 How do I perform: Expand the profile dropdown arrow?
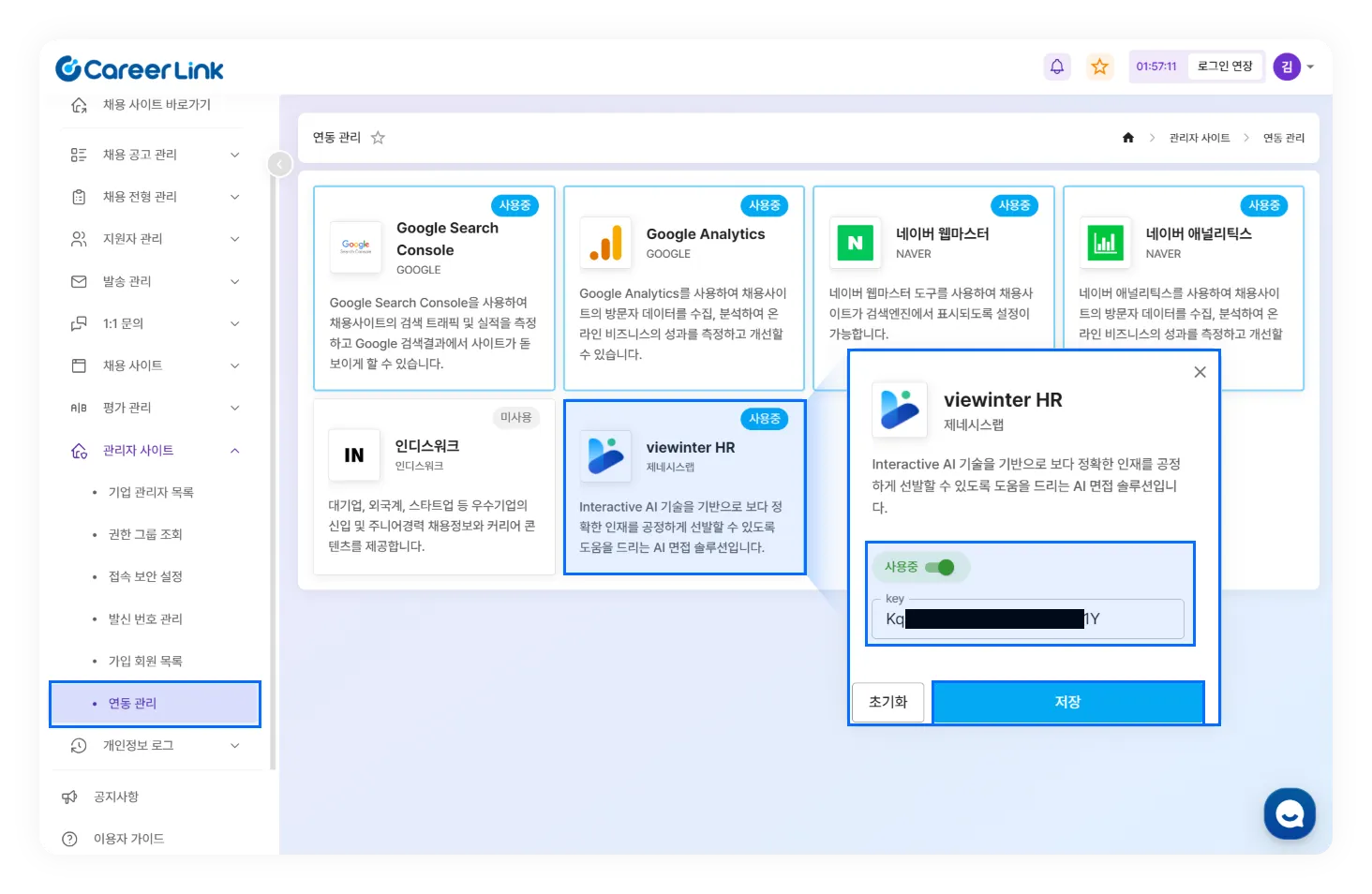pyautogui.click(x=1310, y=67)
